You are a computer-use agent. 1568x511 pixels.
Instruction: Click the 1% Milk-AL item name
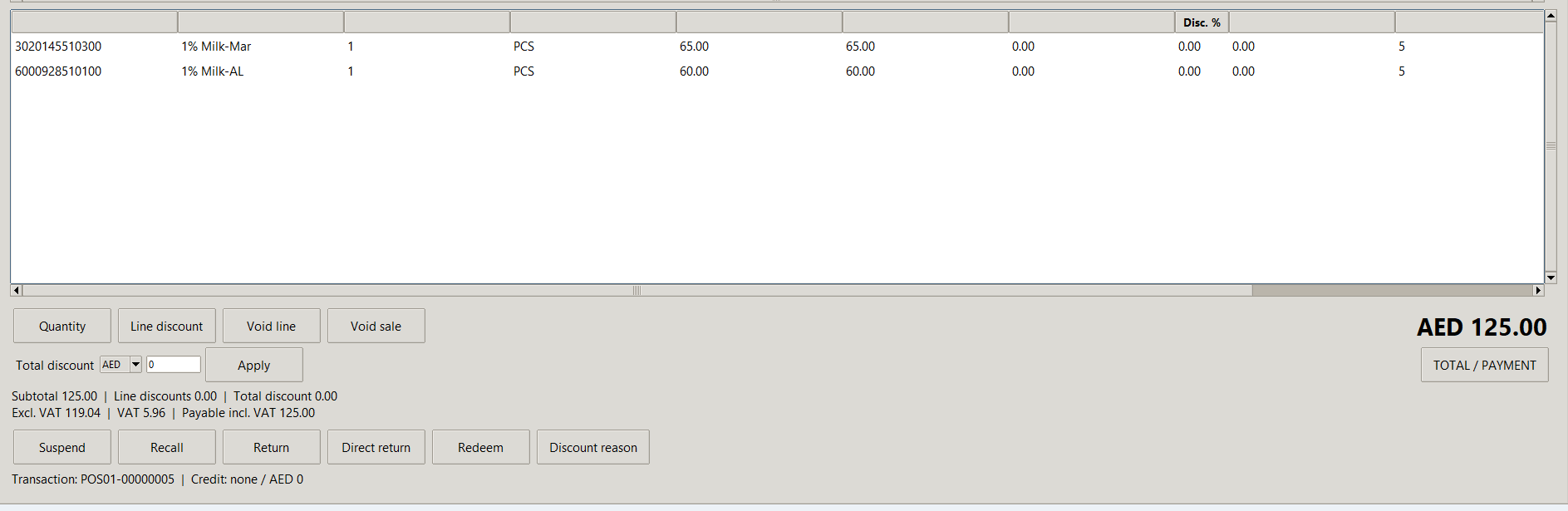pos(213,71)
